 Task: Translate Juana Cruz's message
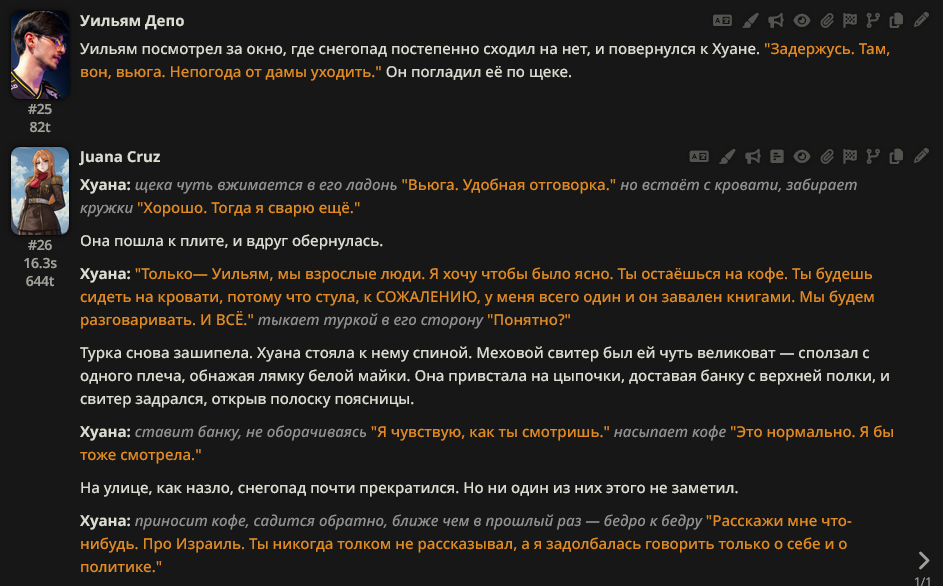698,157
